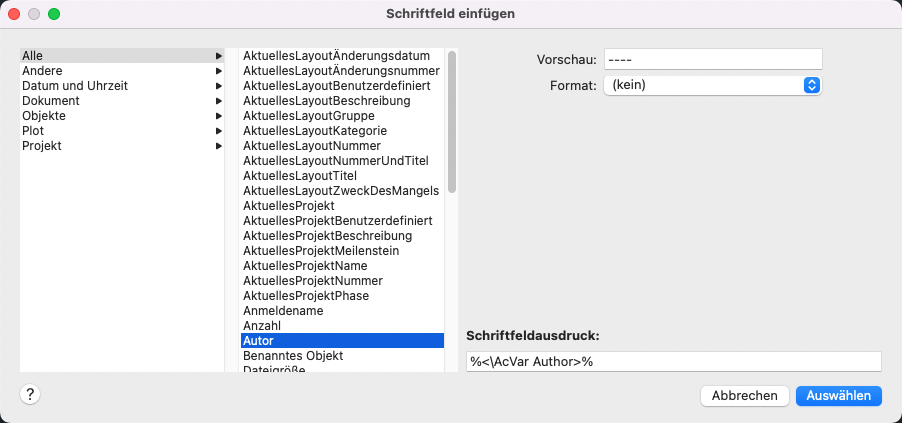
Task: Click the help question mark button
Action: 30,394
